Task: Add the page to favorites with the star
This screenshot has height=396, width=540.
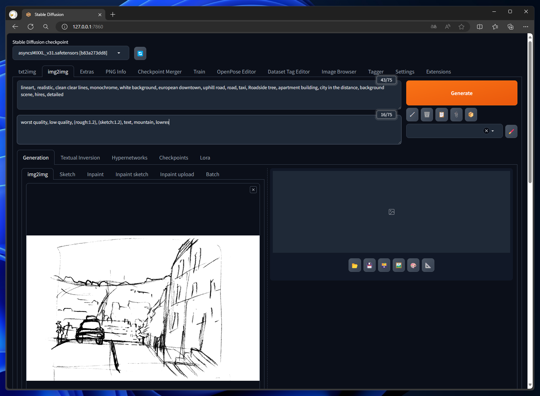Action: pyautogui.click(x=461, y=27)
